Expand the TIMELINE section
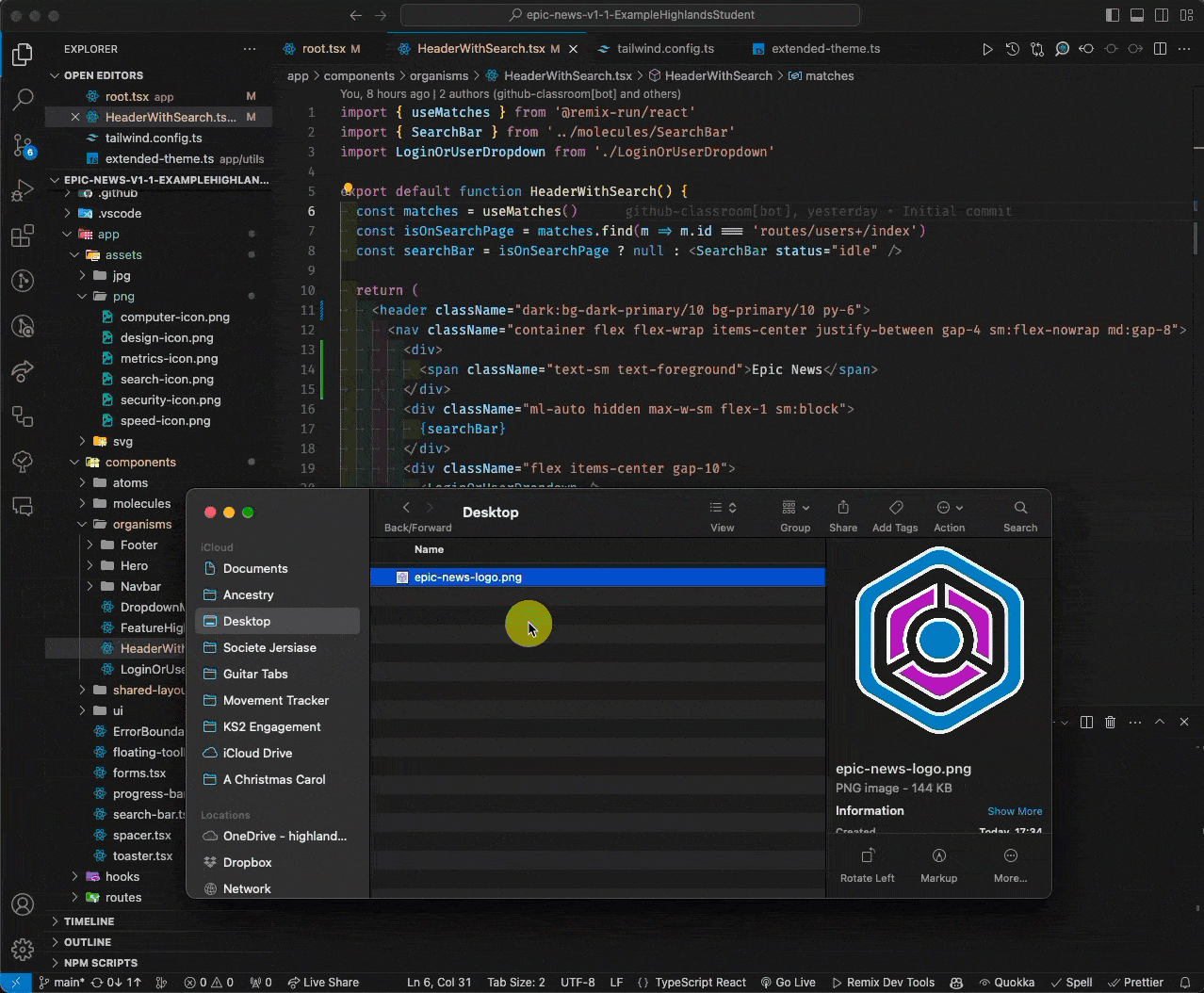Image resolution: width=1204 pixels, height=993 pixels. click(x=89, y=921)
